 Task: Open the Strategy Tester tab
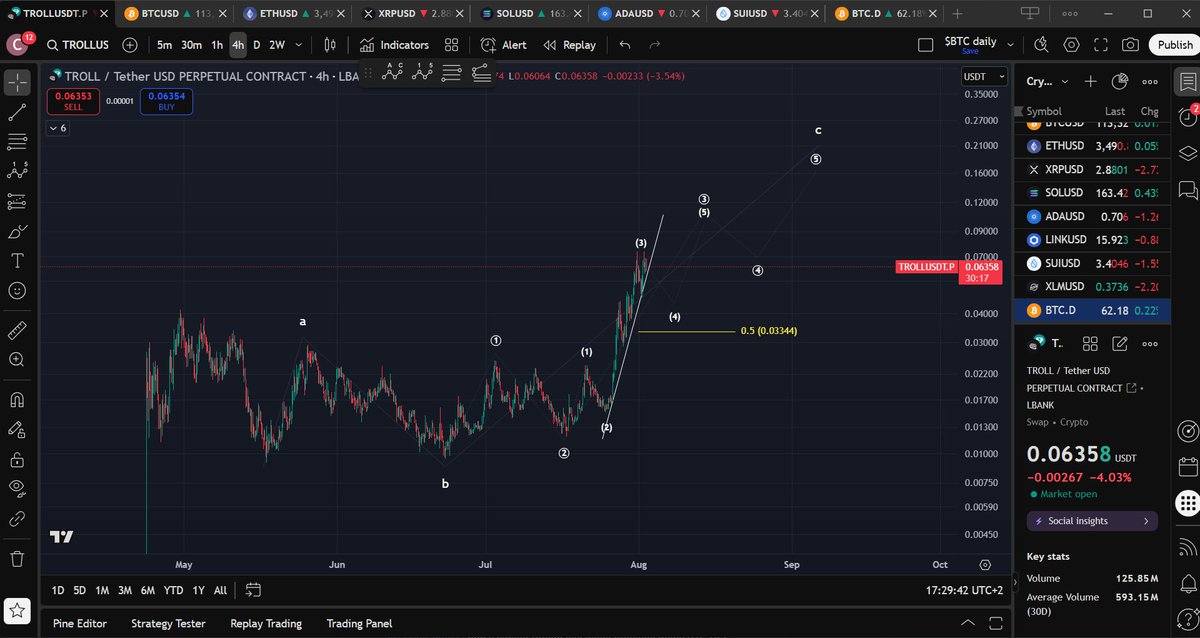[x=168, y=623]
